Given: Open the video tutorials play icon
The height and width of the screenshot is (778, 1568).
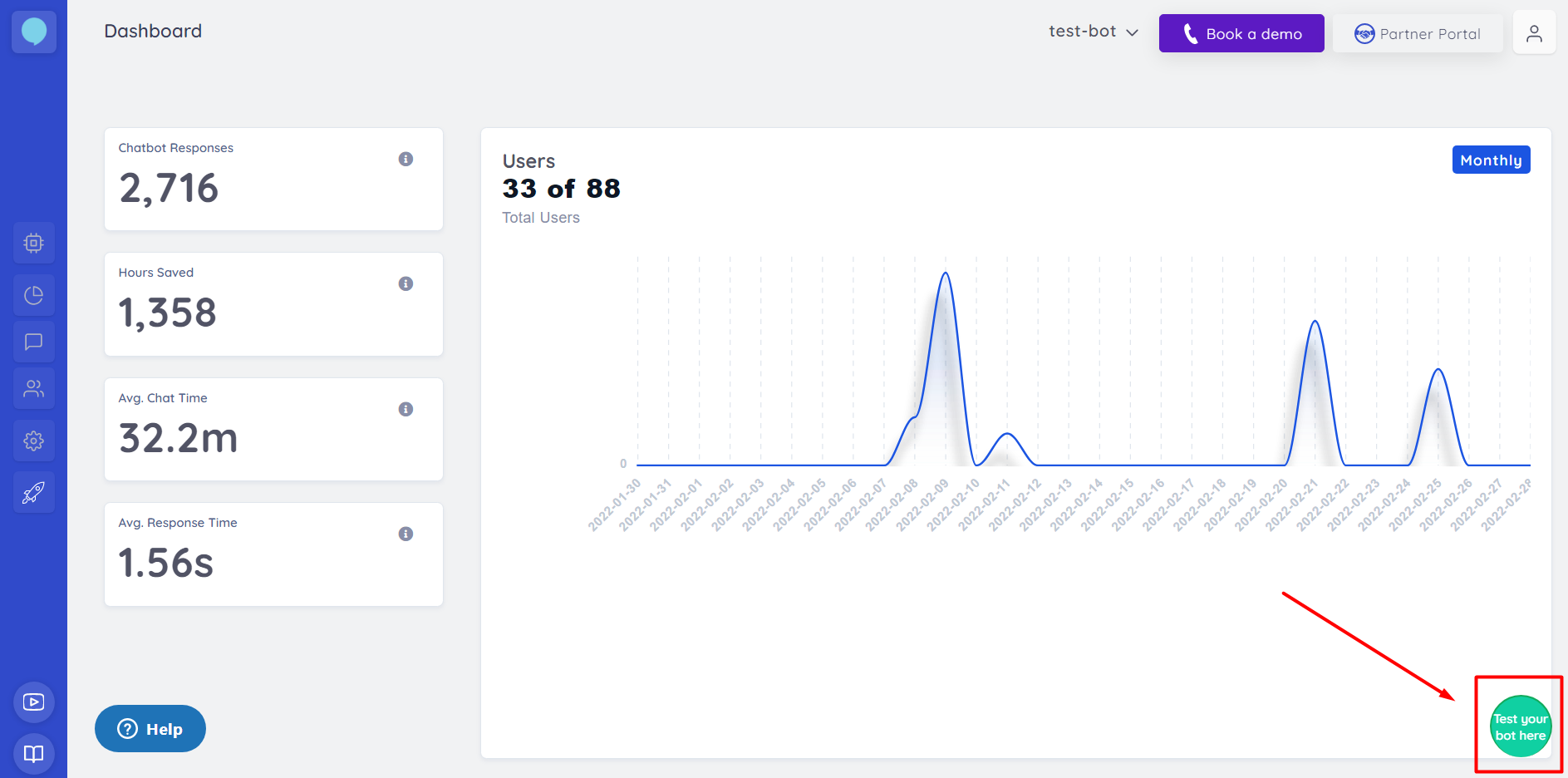Looking at the screenshot, I should click(x=34, y=702).
